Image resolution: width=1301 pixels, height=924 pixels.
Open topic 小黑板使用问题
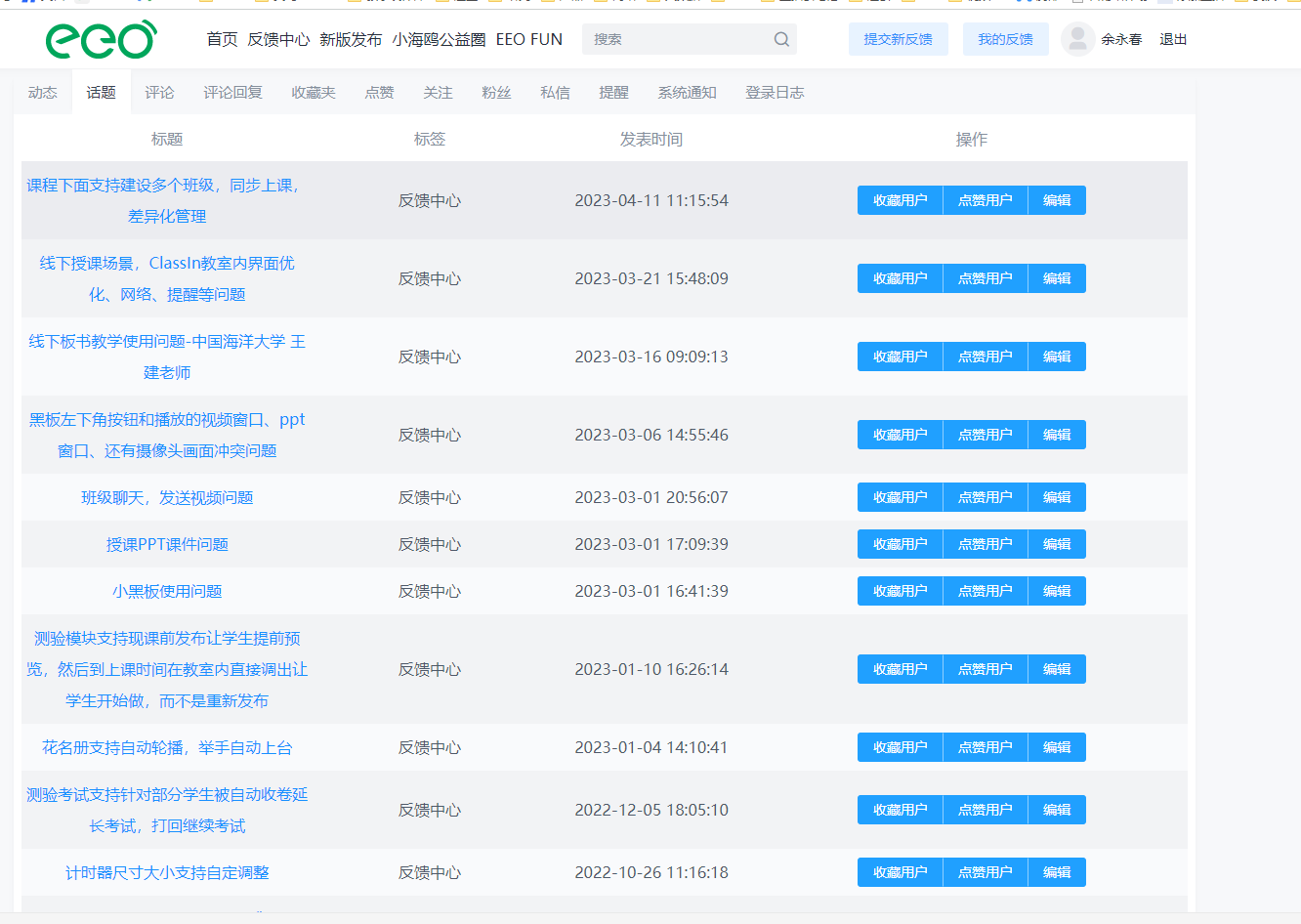point(167,591)
